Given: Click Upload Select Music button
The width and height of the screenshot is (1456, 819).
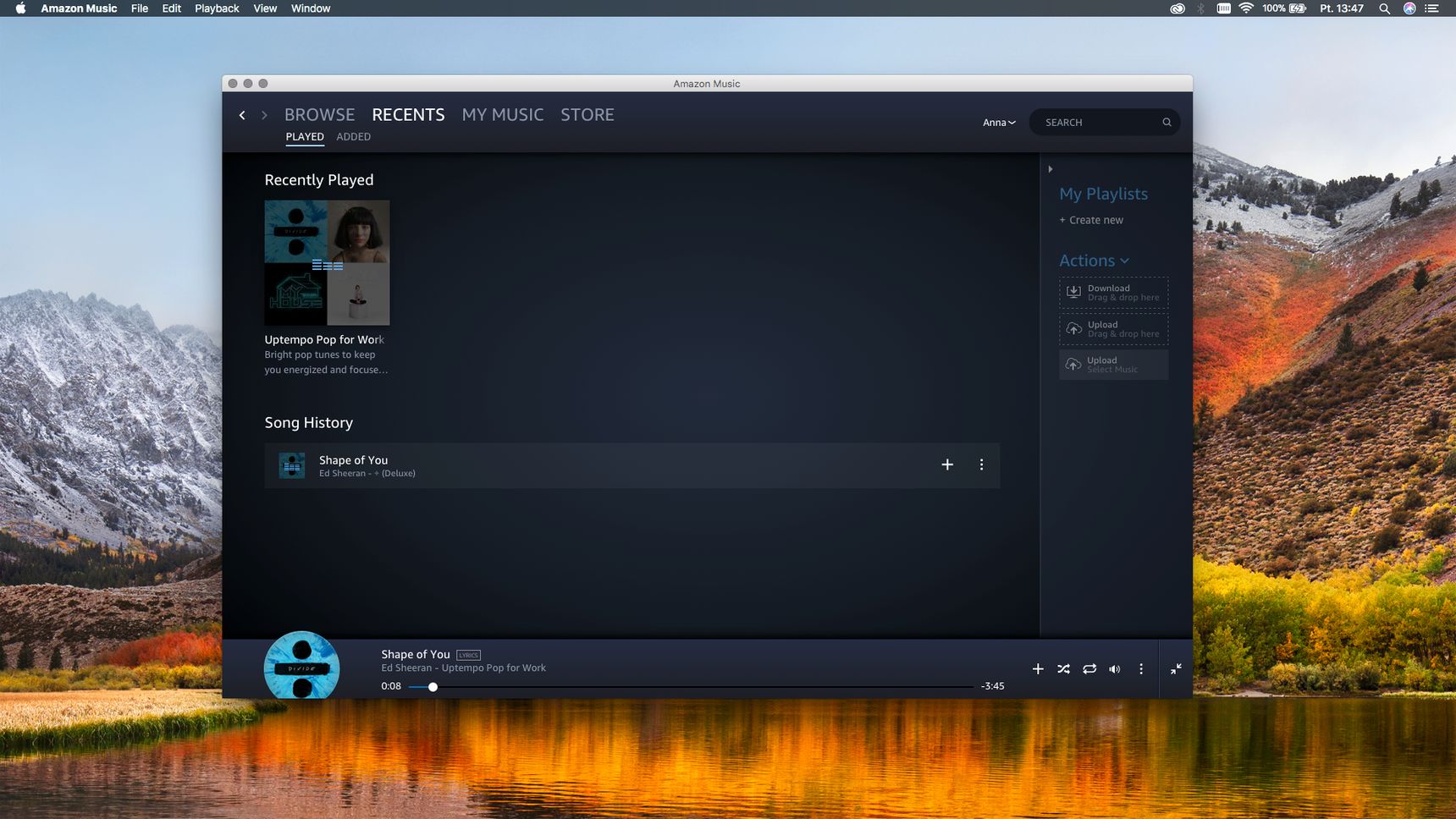Looking at the screenshot, I should pyautogui.click(x=1113, y=365).
